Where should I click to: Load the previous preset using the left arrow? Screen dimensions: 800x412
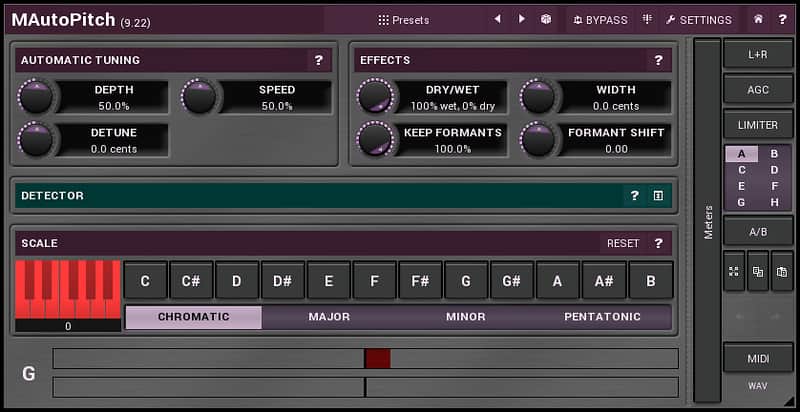[497, 19]
